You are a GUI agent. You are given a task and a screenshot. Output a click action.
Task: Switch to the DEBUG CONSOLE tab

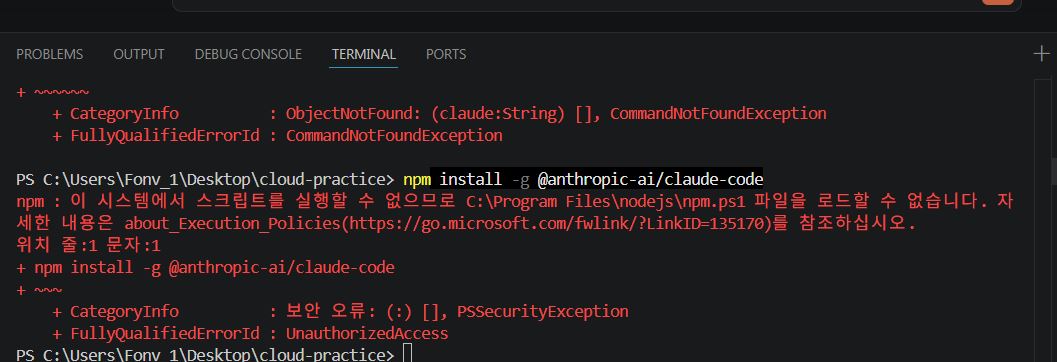click(x=248, y=54)
